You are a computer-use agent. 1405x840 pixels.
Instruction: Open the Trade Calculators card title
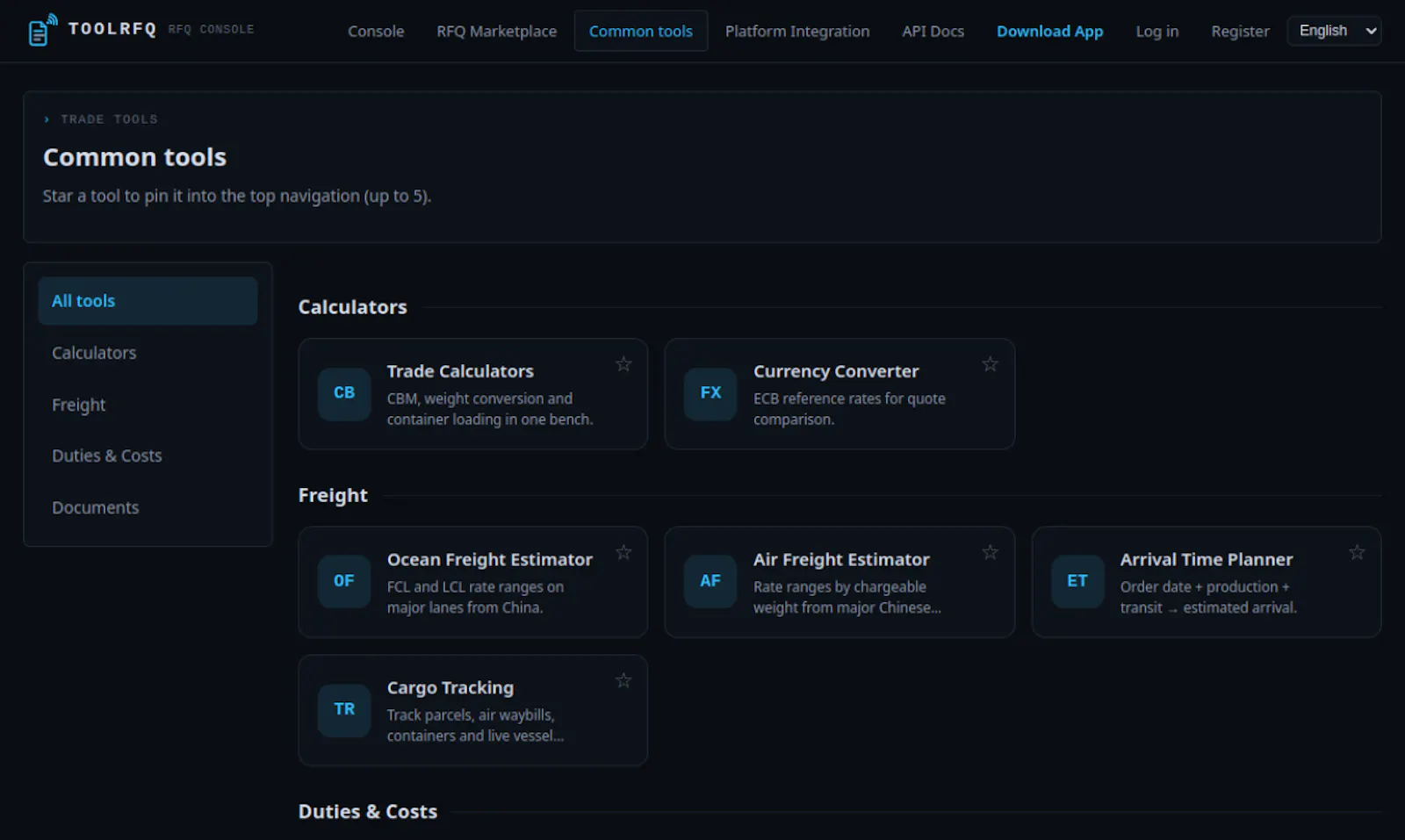pos(460,371)
